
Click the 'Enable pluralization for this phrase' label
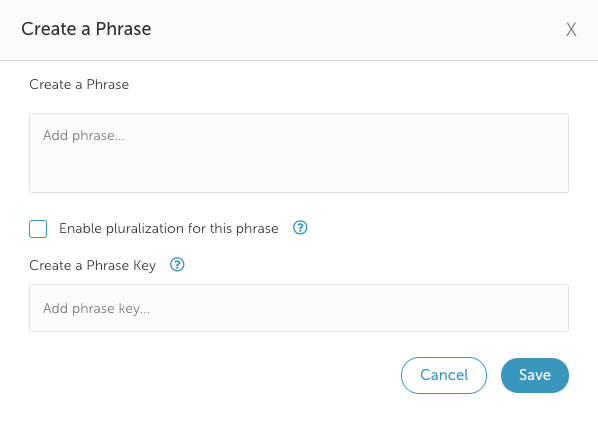(169, 228)
